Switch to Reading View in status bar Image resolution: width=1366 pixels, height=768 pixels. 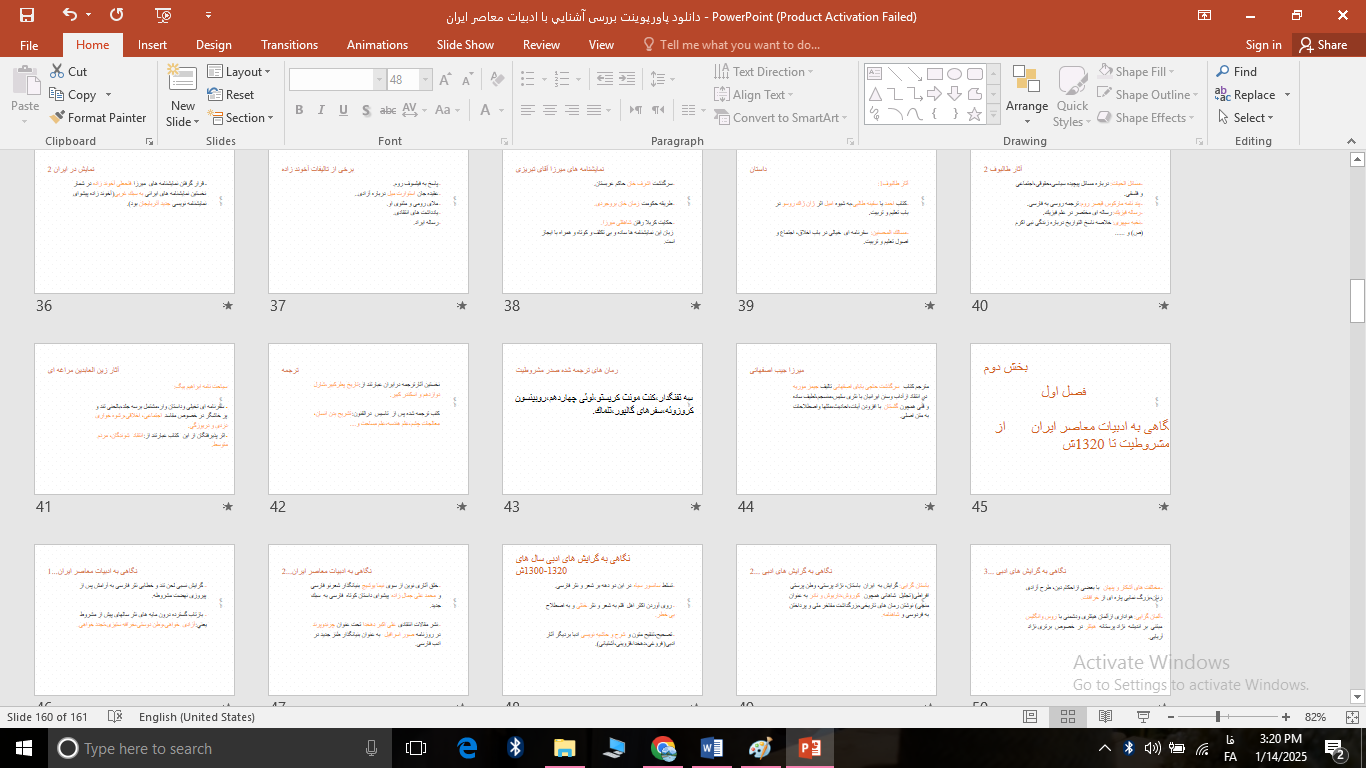tap(1105, 717)
